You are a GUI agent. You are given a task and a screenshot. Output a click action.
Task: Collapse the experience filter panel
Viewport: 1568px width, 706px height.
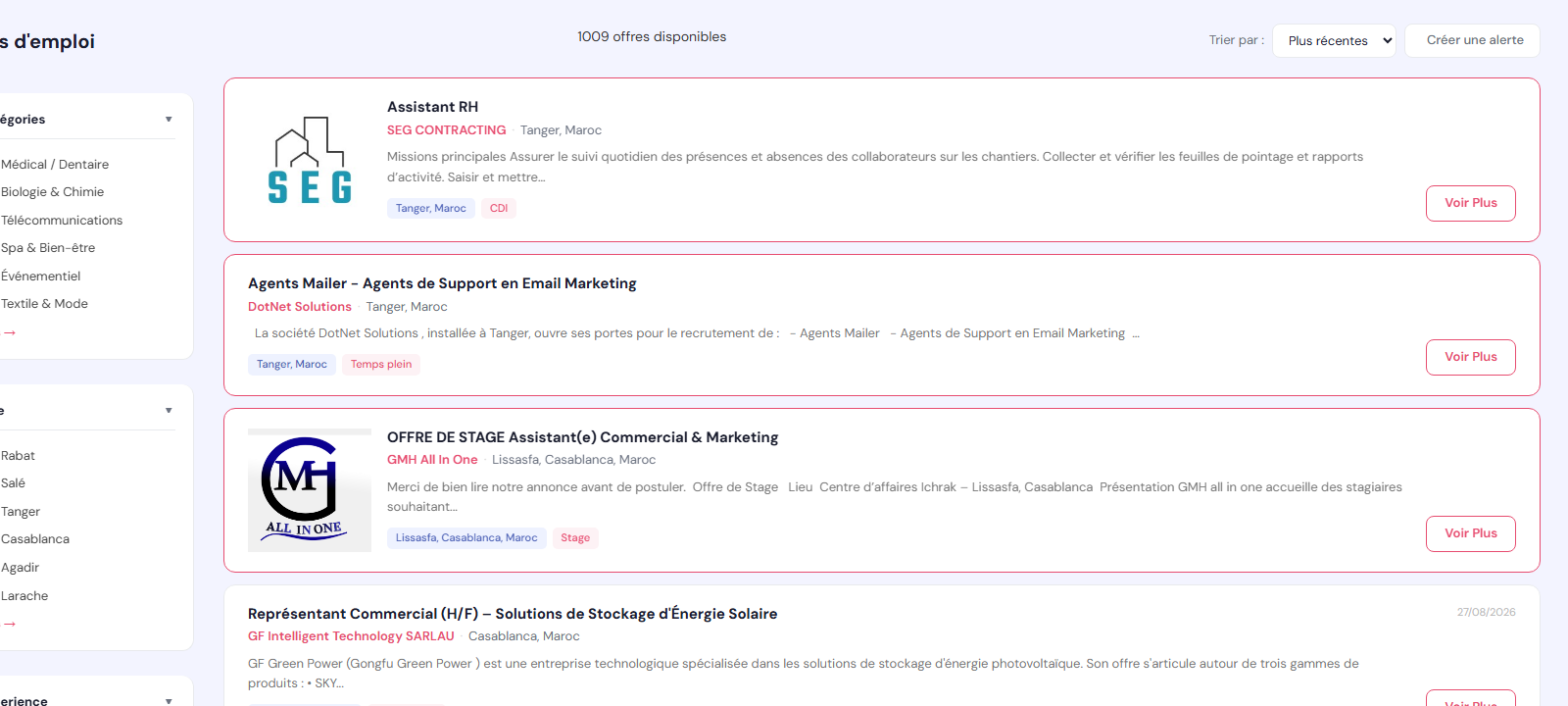[x=169, y=701]
